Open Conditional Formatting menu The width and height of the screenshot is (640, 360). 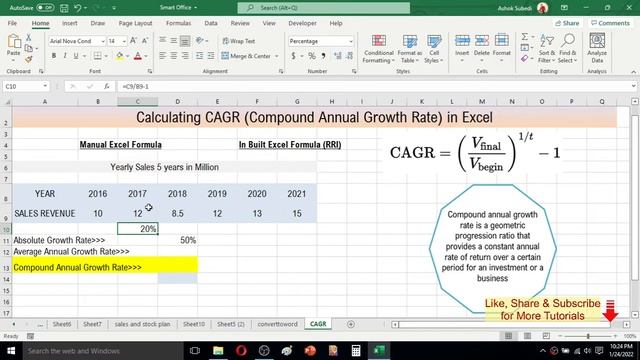coord(379,49)
